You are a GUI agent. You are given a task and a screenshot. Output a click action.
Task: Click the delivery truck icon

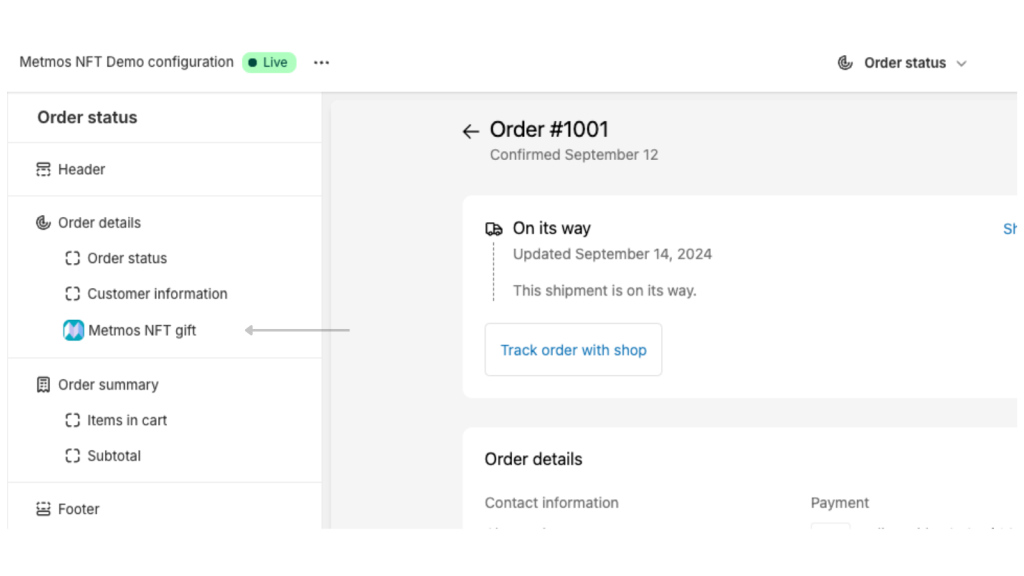pos(494,229)
